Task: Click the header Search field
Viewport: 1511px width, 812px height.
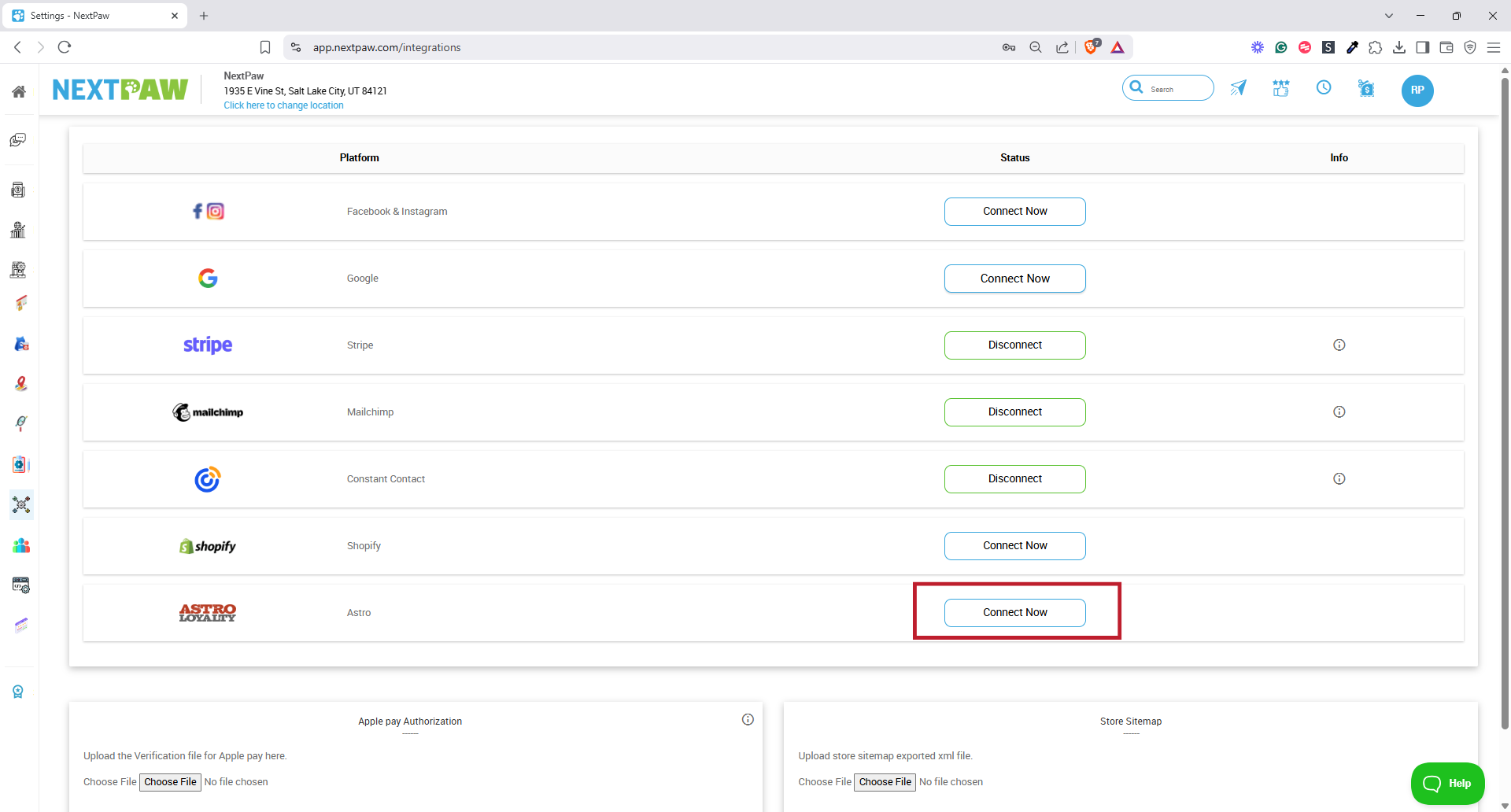Action: click(x=1168, y=88)
